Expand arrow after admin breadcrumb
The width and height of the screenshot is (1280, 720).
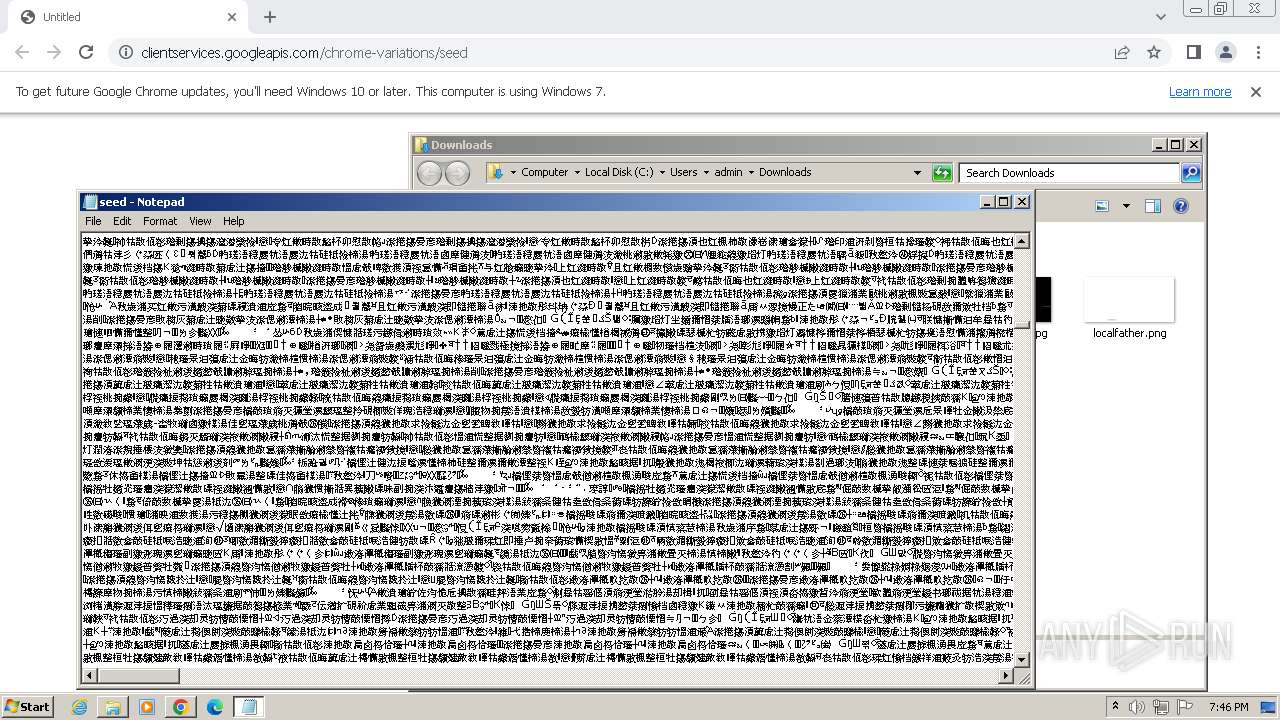coord(752,172)
